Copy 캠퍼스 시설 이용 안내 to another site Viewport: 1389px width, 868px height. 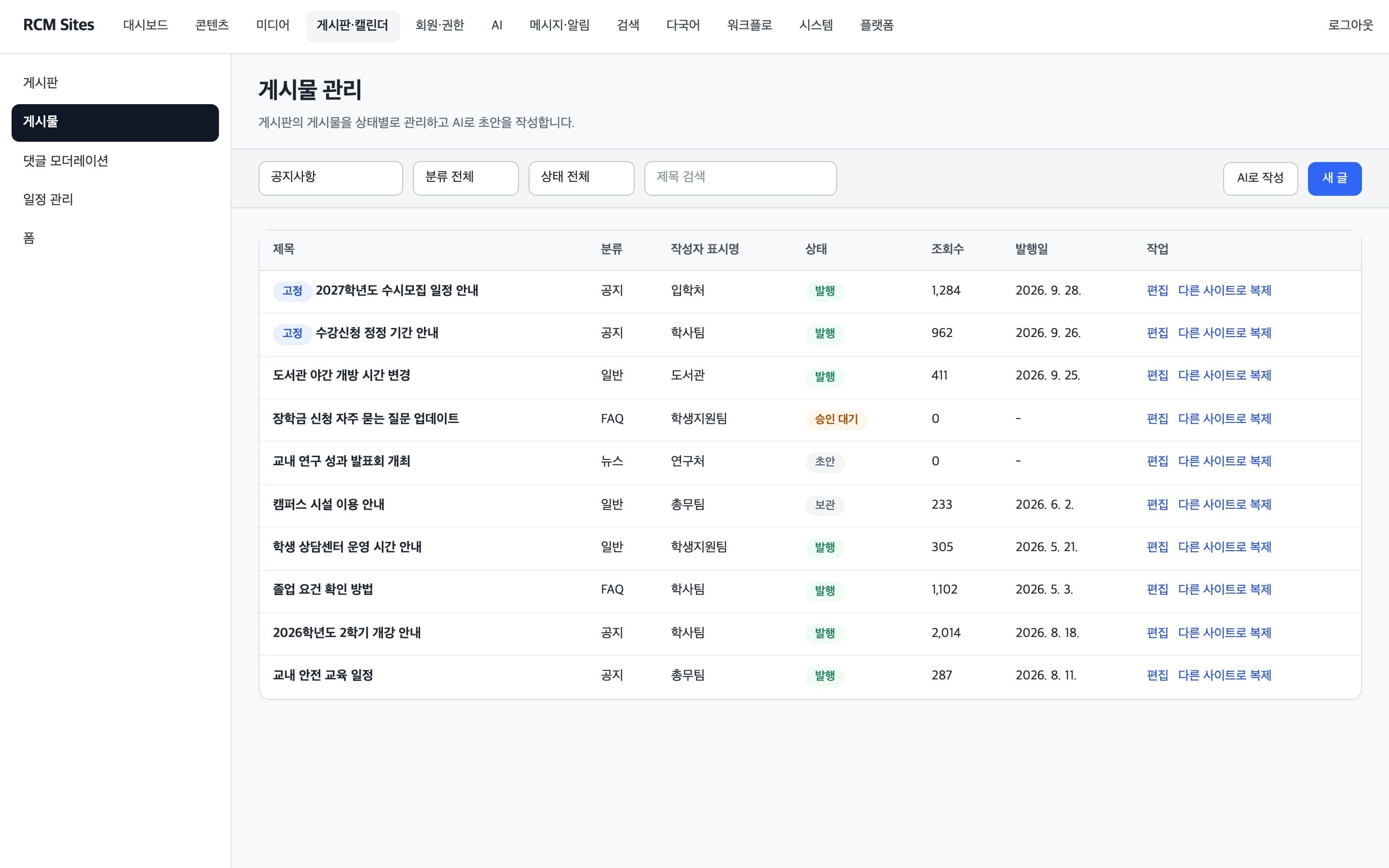click(x=1224, y=504)
